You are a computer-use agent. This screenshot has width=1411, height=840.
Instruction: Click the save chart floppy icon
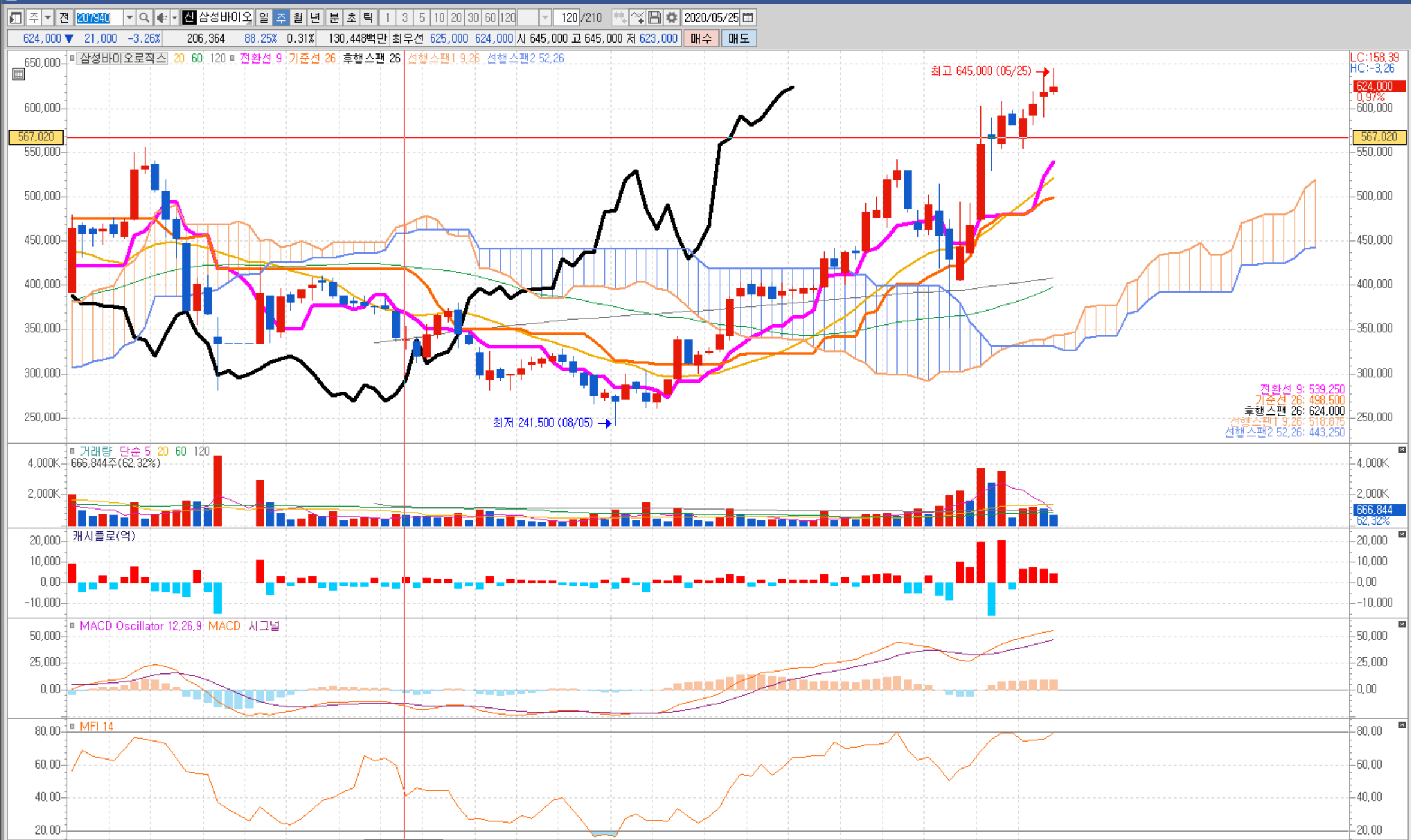point(655,18)
